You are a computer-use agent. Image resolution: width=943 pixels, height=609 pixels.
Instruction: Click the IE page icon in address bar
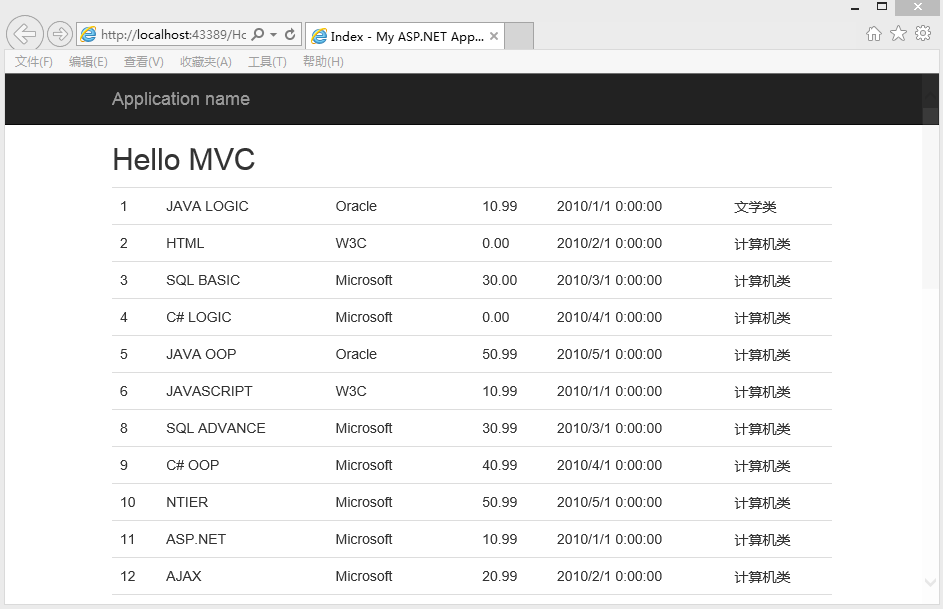88,34
